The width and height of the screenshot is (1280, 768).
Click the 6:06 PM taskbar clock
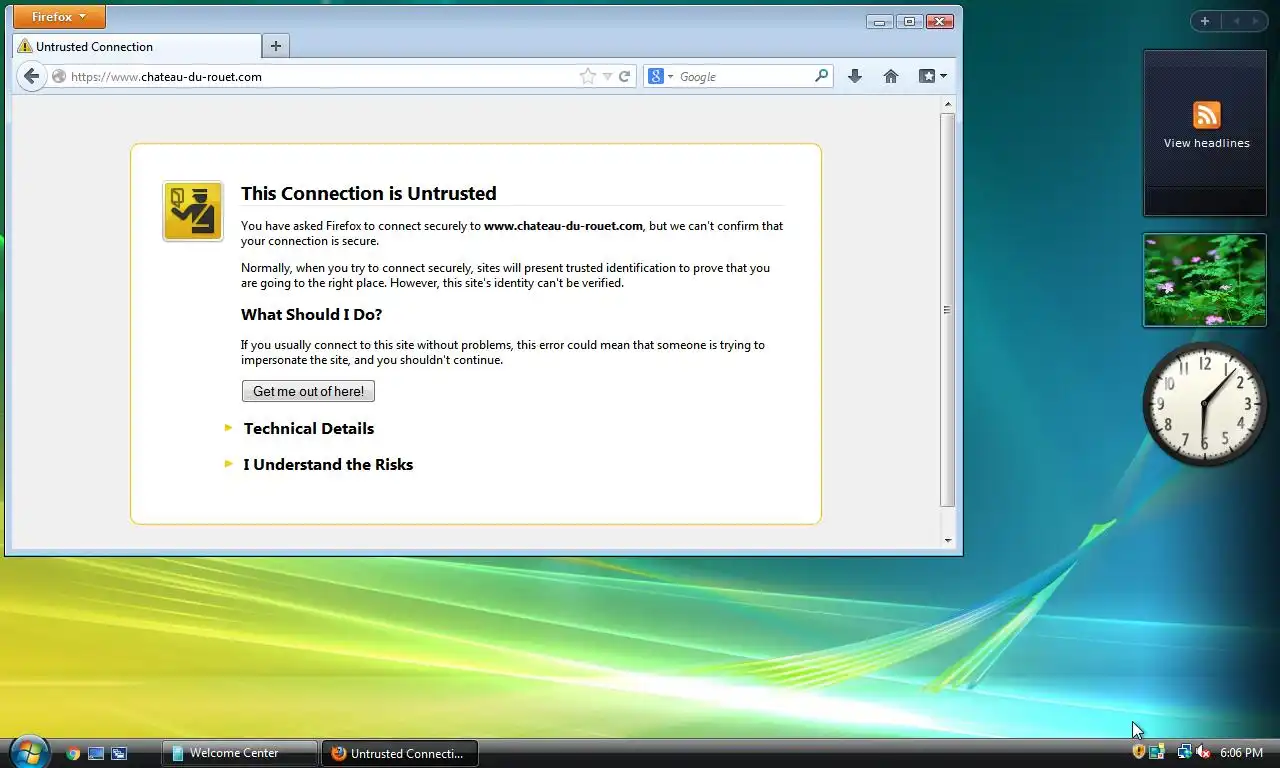(x=1241, y=752)
